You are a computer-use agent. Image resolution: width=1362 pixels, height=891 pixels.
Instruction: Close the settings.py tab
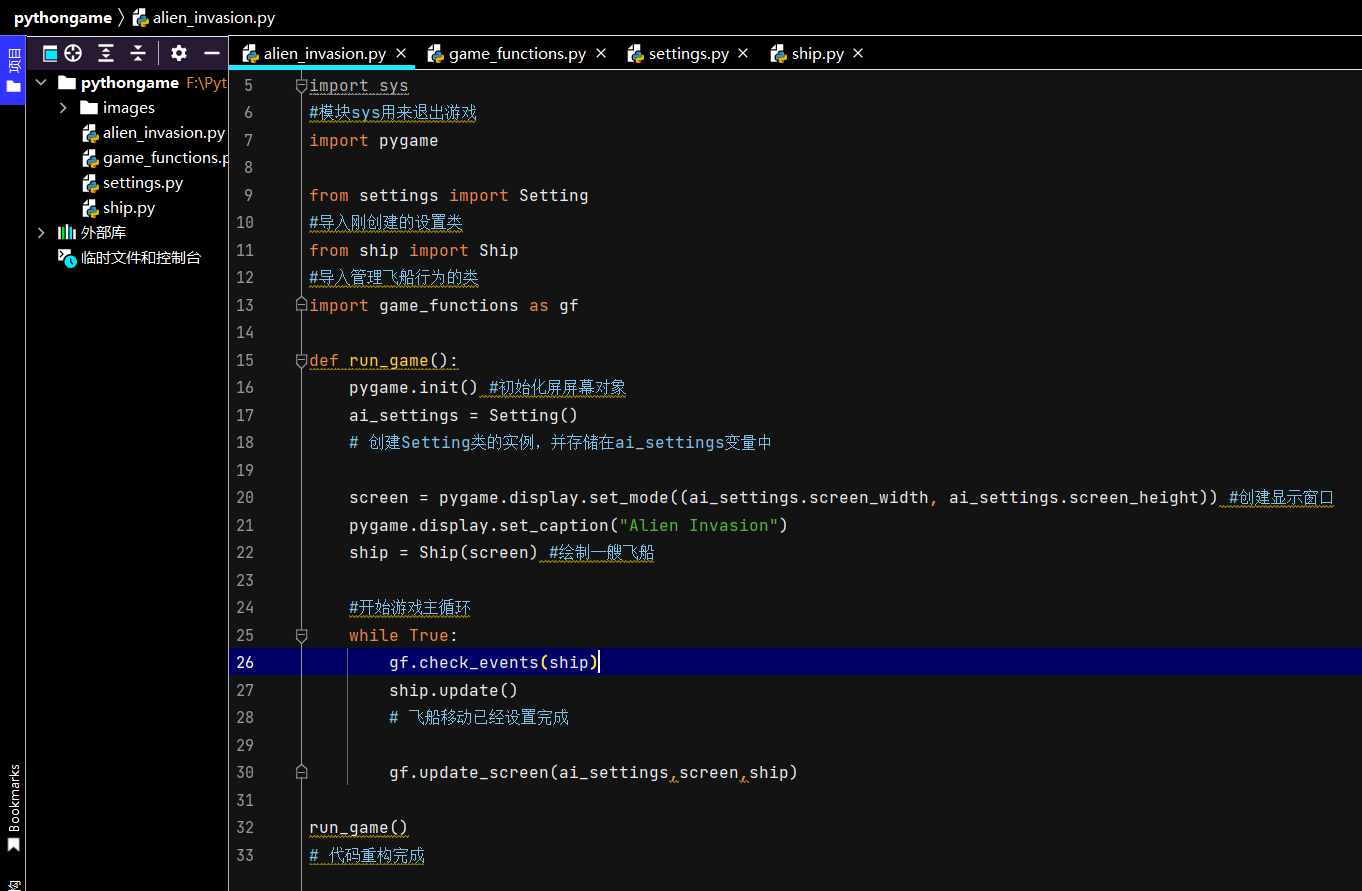click(743, 53)
